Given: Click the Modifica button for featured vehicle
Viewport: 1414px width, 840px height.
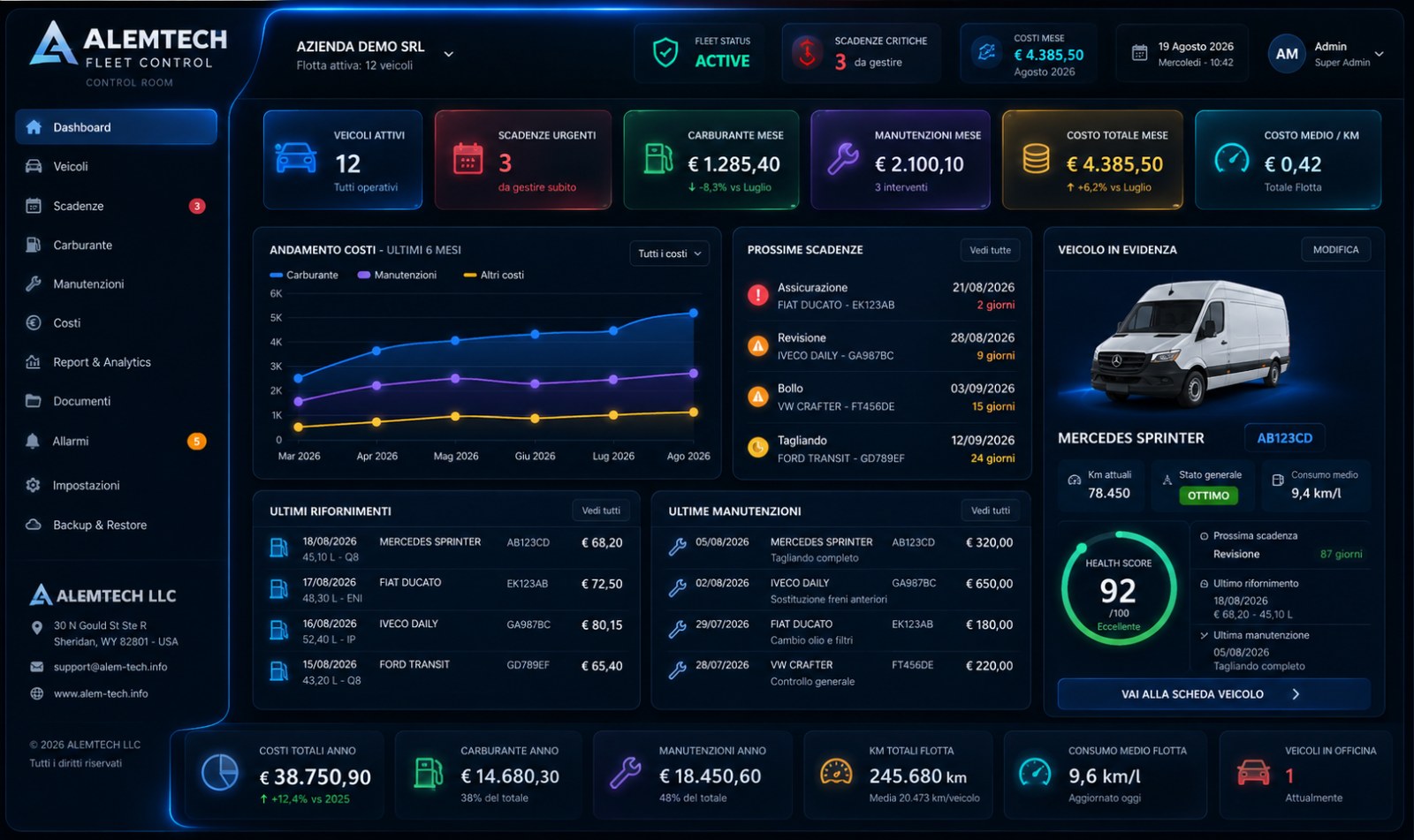Looking at the screenshot, I should [1335, 250].
